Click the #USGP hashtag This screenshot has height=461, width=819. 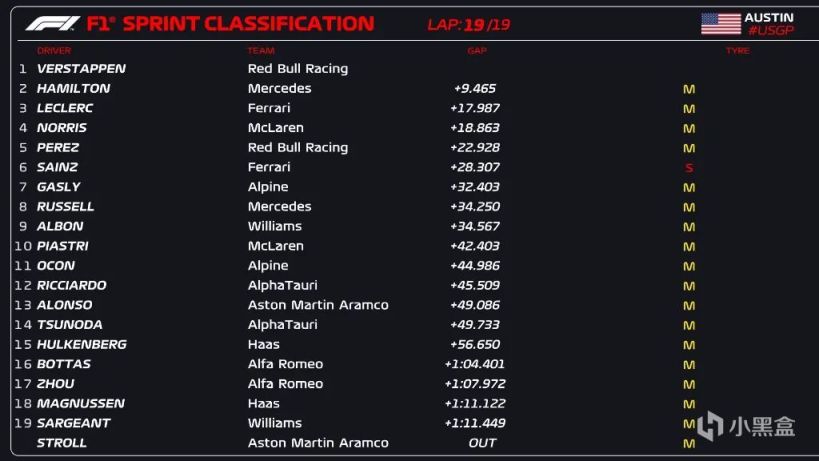771,30
